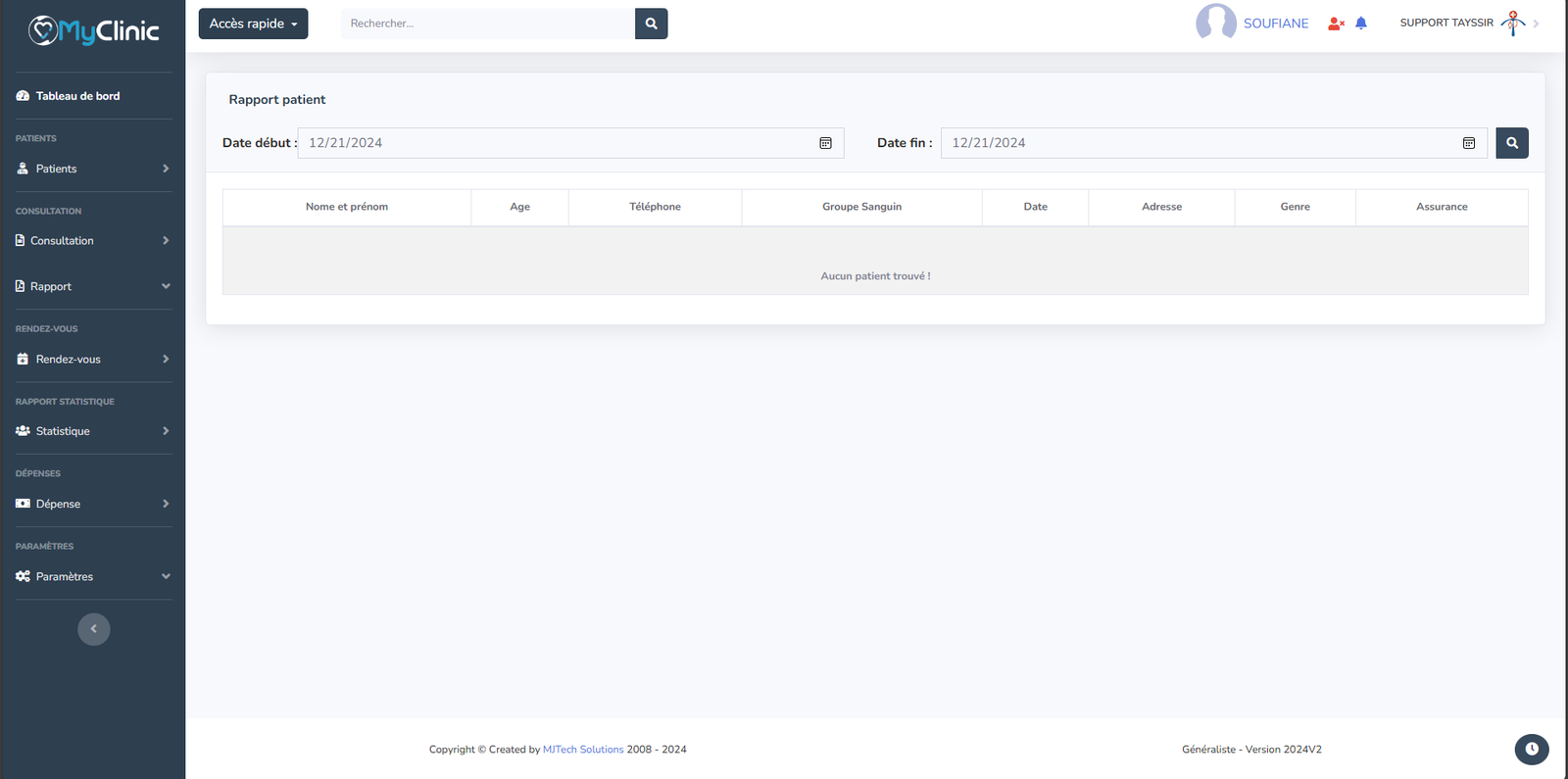
Task: Sort by Groupe Sanguin column header
Action: click(861, 207)
